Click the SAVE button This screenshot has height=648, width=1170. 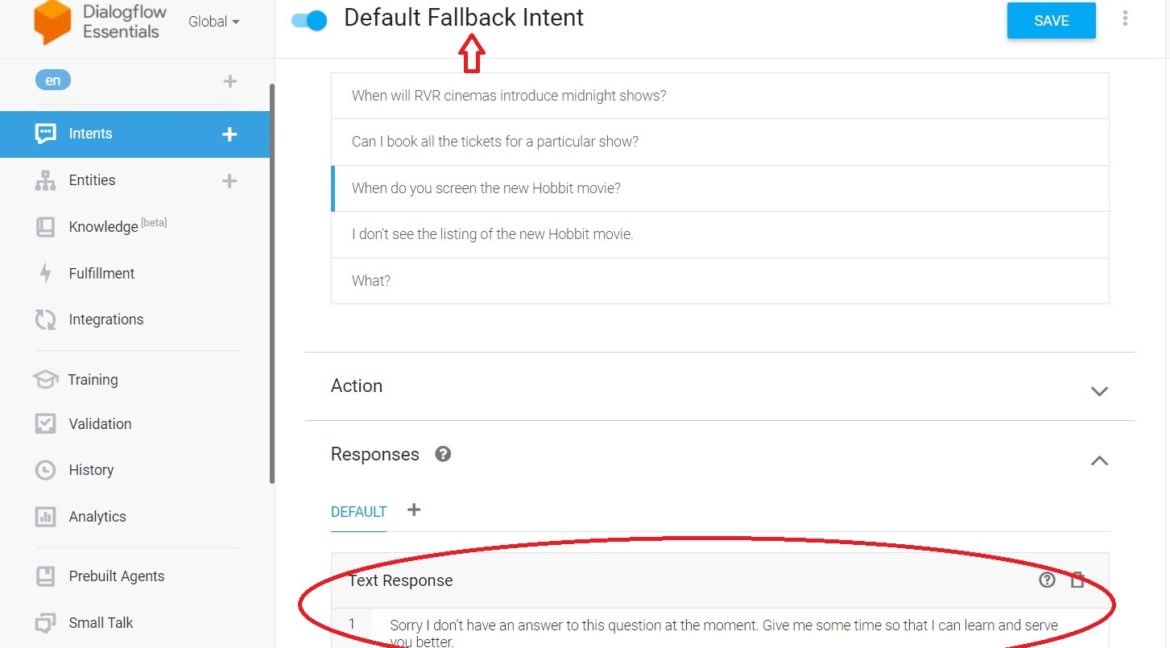[1050, 20]
